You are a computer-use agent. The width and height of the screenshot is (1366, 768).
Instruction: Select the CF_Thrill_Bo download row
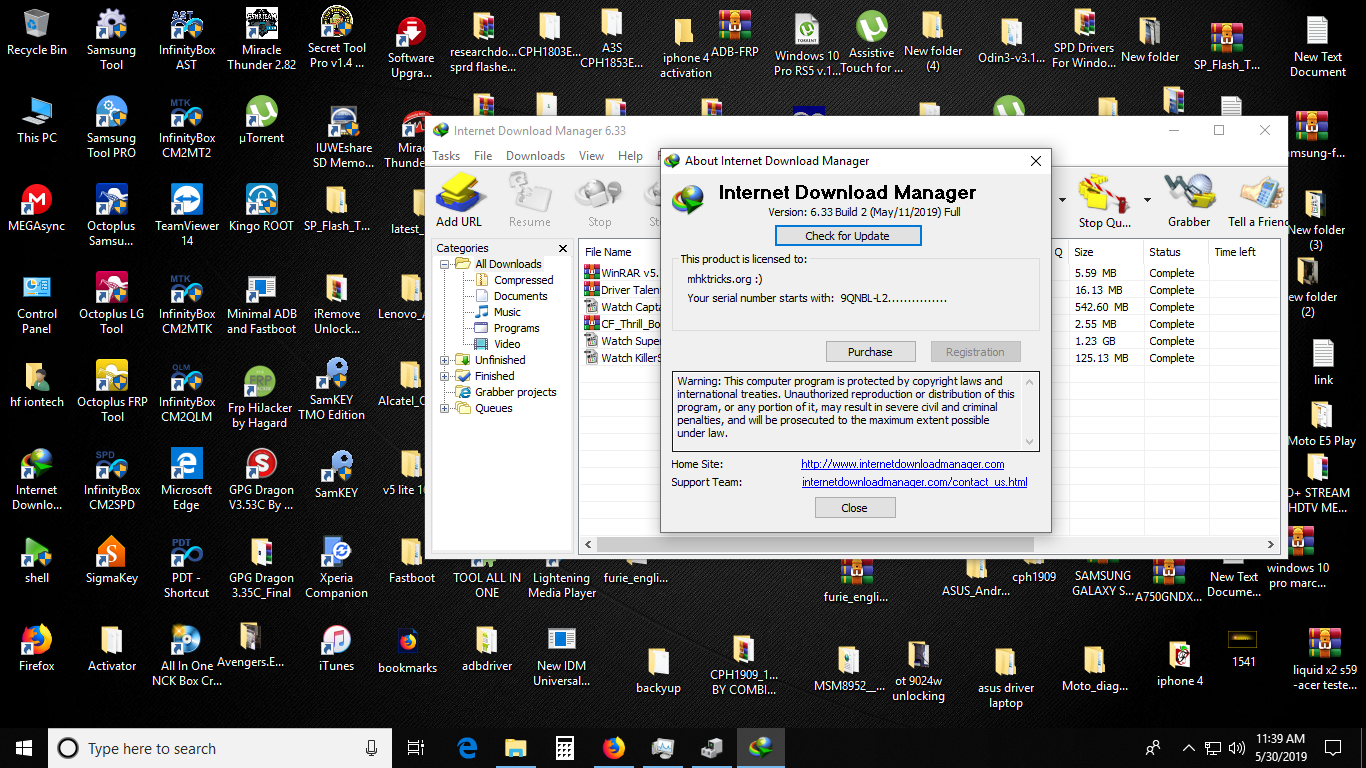pyautogui.click(x=621, y=324)
